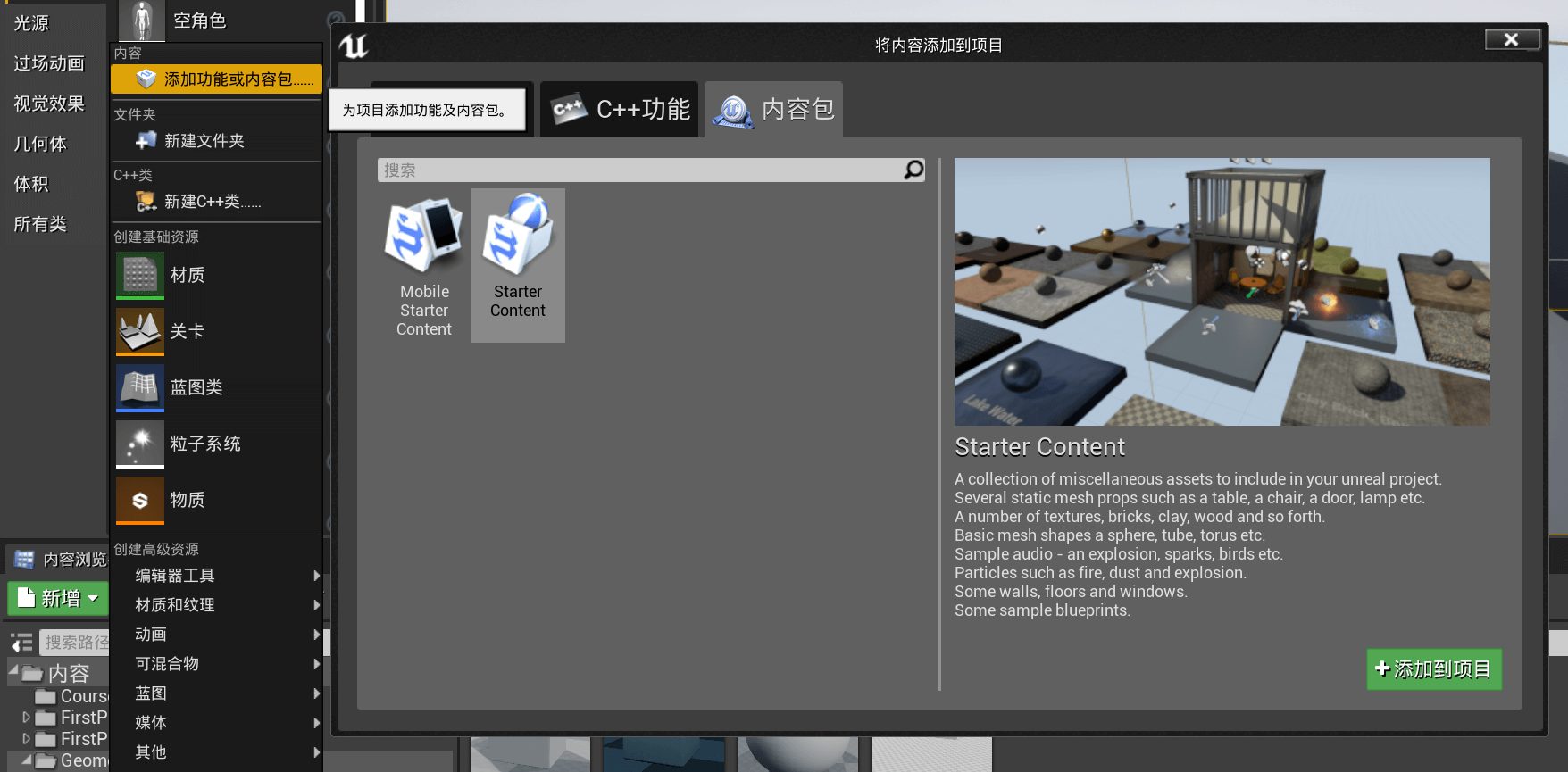Screen dimensions: 1568x772
Task: Select the Cours folder in tree
Action: (71, 696)
